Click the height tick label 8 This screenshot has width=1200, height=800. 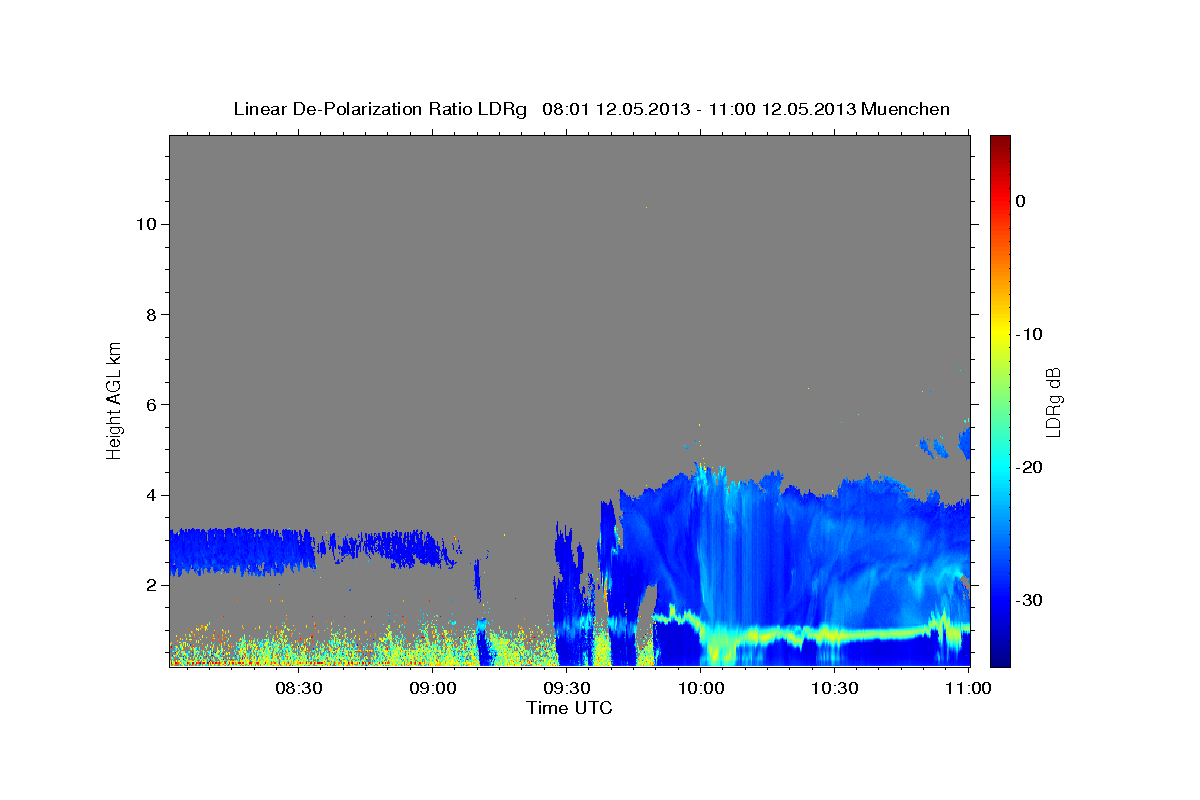[x=150, y=314]
